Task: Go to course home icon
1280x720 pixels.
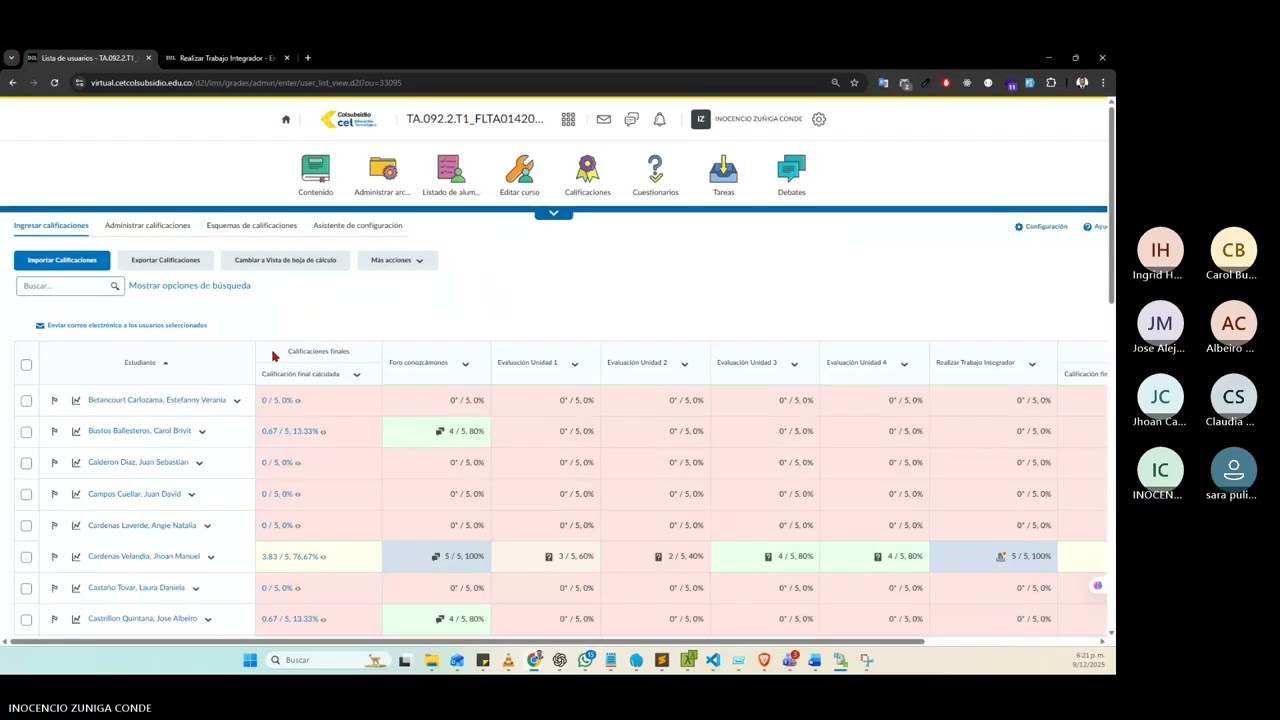Action: (x=286, y=119)
